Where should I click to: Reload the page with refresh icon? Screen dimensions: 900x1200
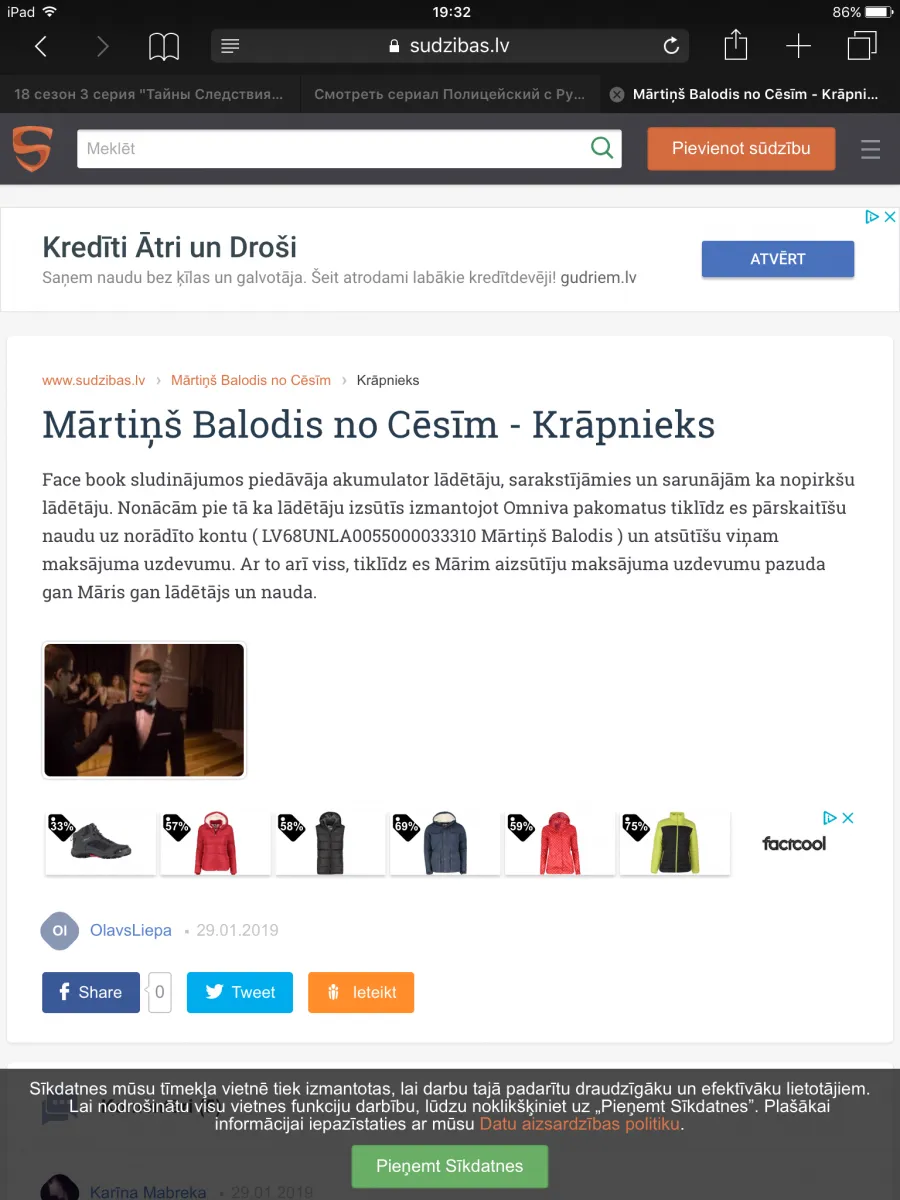671,46
